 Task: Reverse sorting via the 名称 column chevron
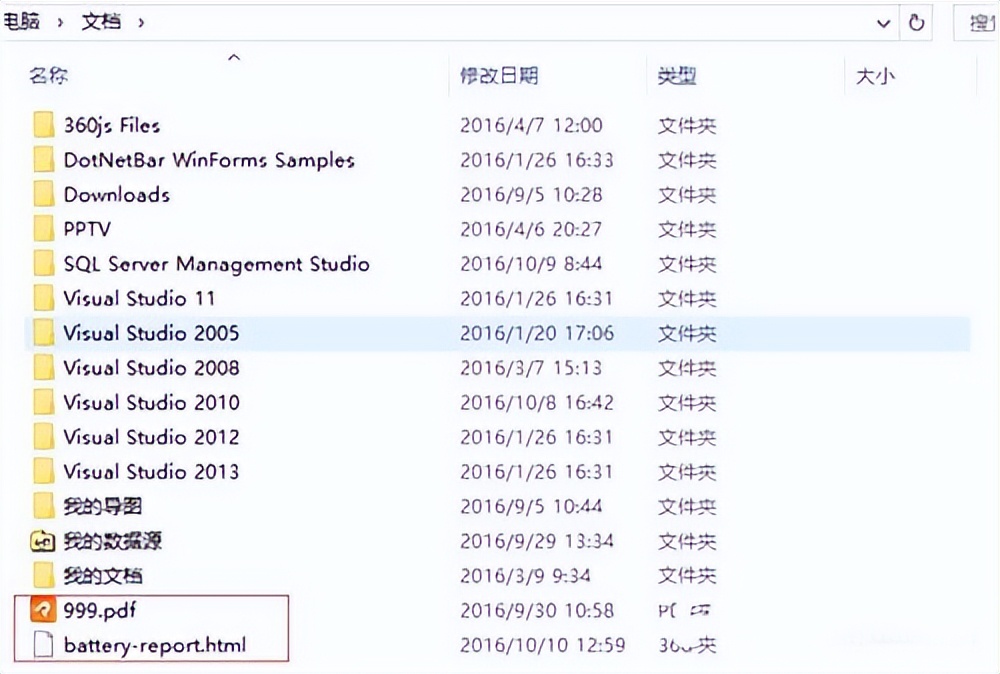233,57
